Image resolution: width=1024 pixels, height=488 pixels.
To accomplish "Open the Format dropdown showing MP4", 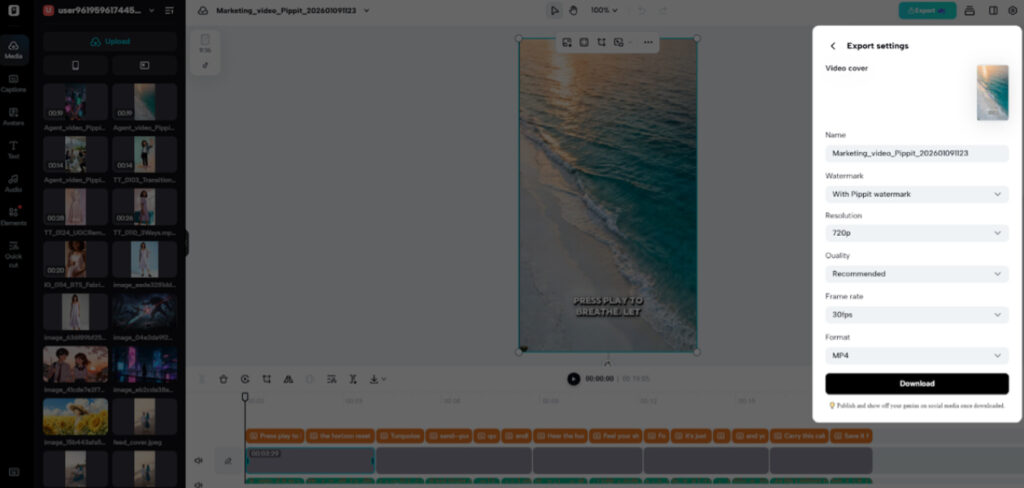I will tap(916, 356).
